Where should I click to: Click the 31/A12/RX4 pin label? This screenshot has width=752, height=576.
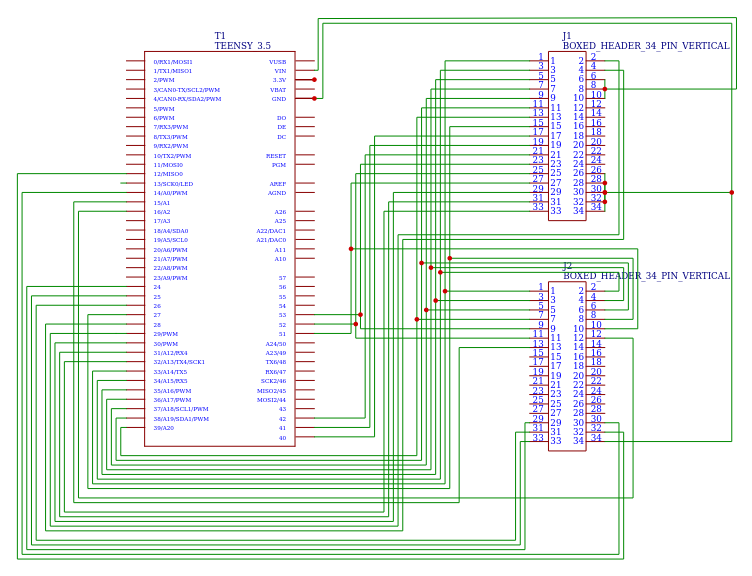[170, 353]
